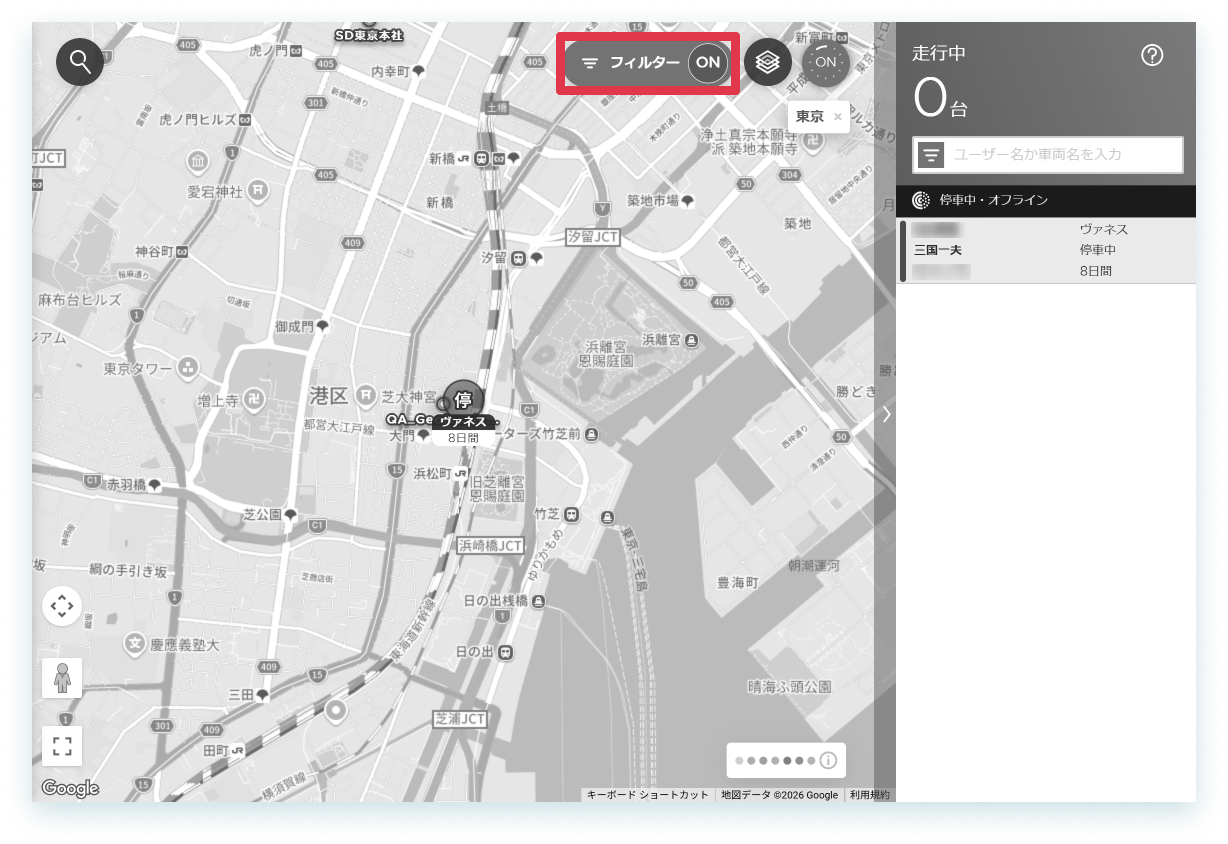Click the ヴァネス vehicle name in list

click(x=1104, y=229)
